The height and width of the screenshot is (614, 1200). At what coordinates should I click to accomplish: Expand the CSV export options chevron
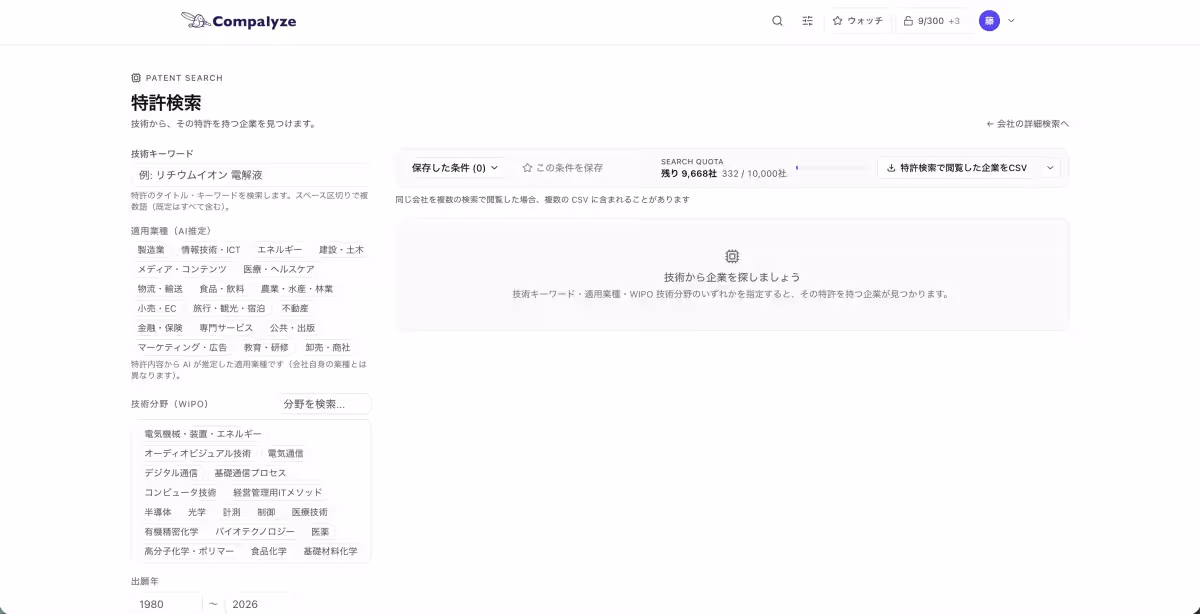point(1050,168)
